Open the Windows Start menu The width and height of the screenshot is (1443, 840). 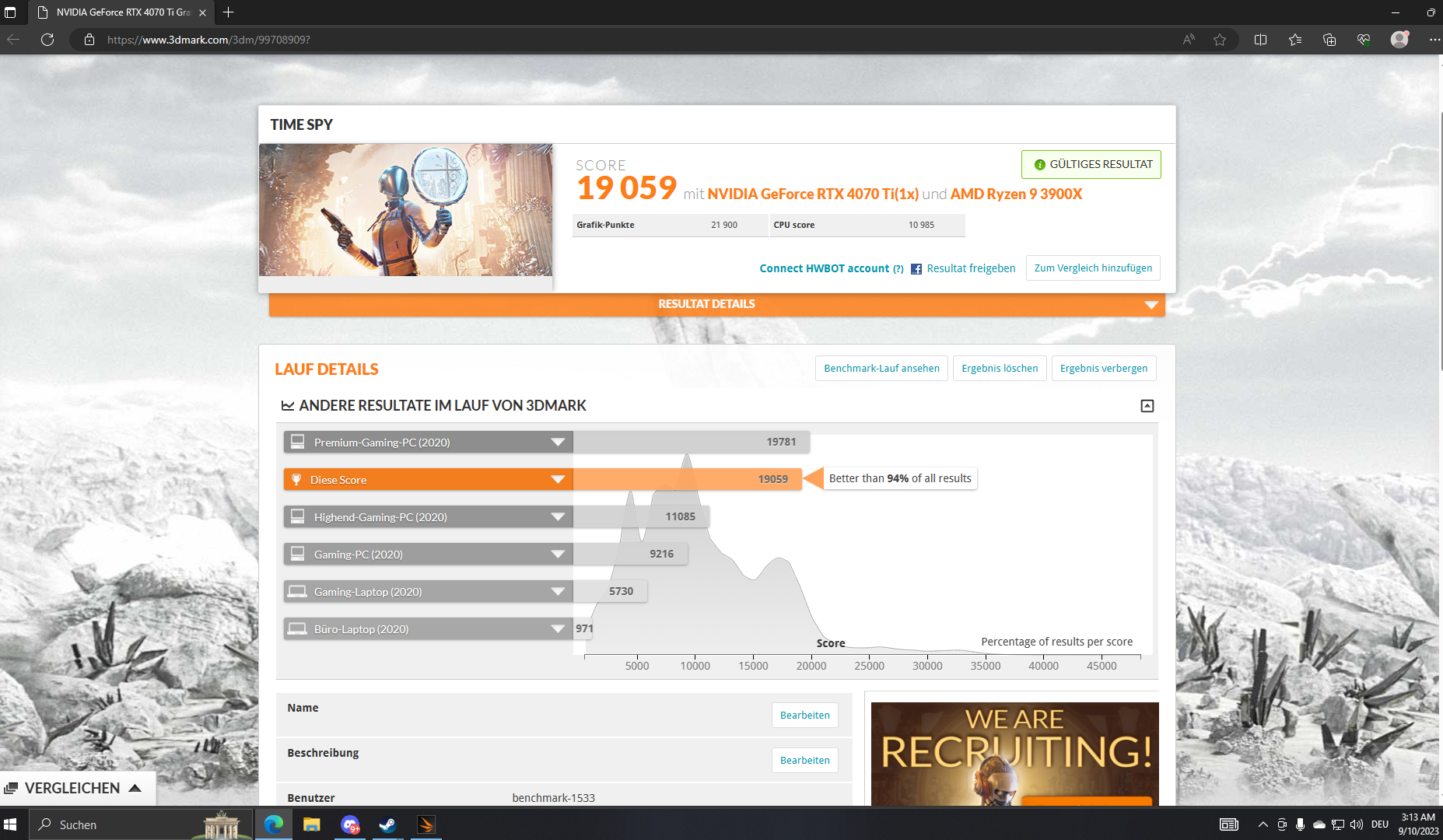point(11,824)
